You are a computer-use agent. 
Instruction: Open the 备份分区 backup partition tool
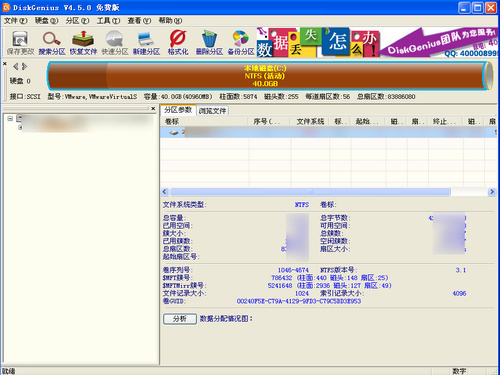(241, 43)
